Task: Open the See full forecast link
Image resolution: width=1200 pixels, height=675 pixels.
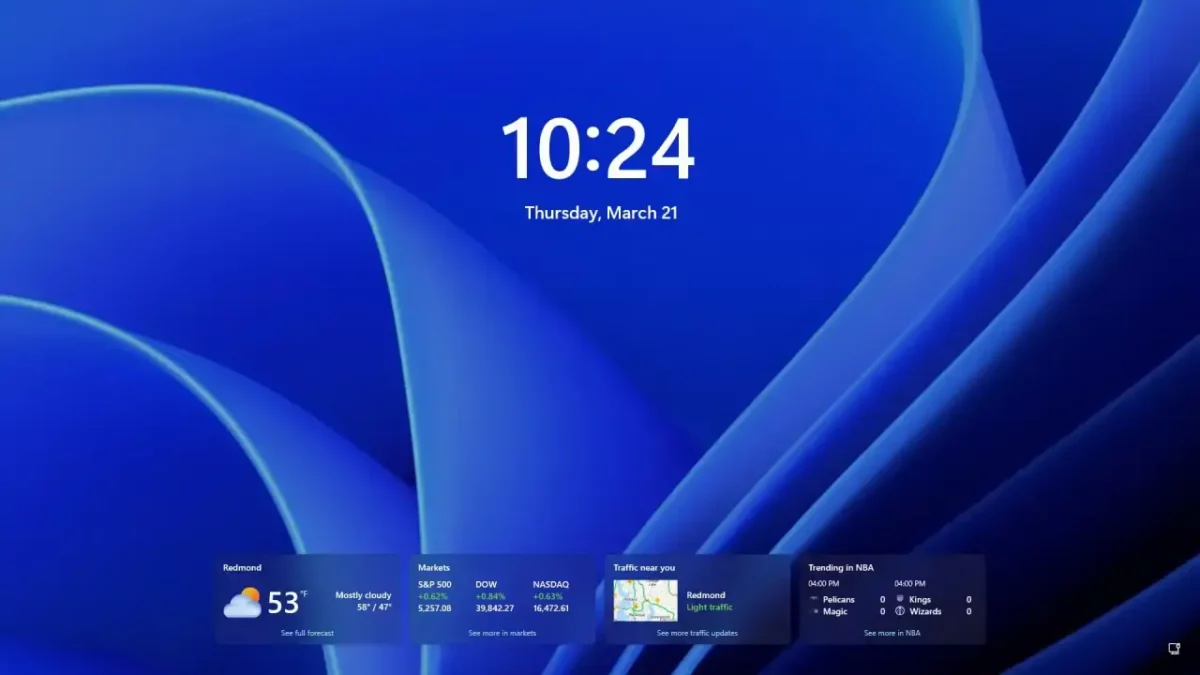Action: click(307, 633)
